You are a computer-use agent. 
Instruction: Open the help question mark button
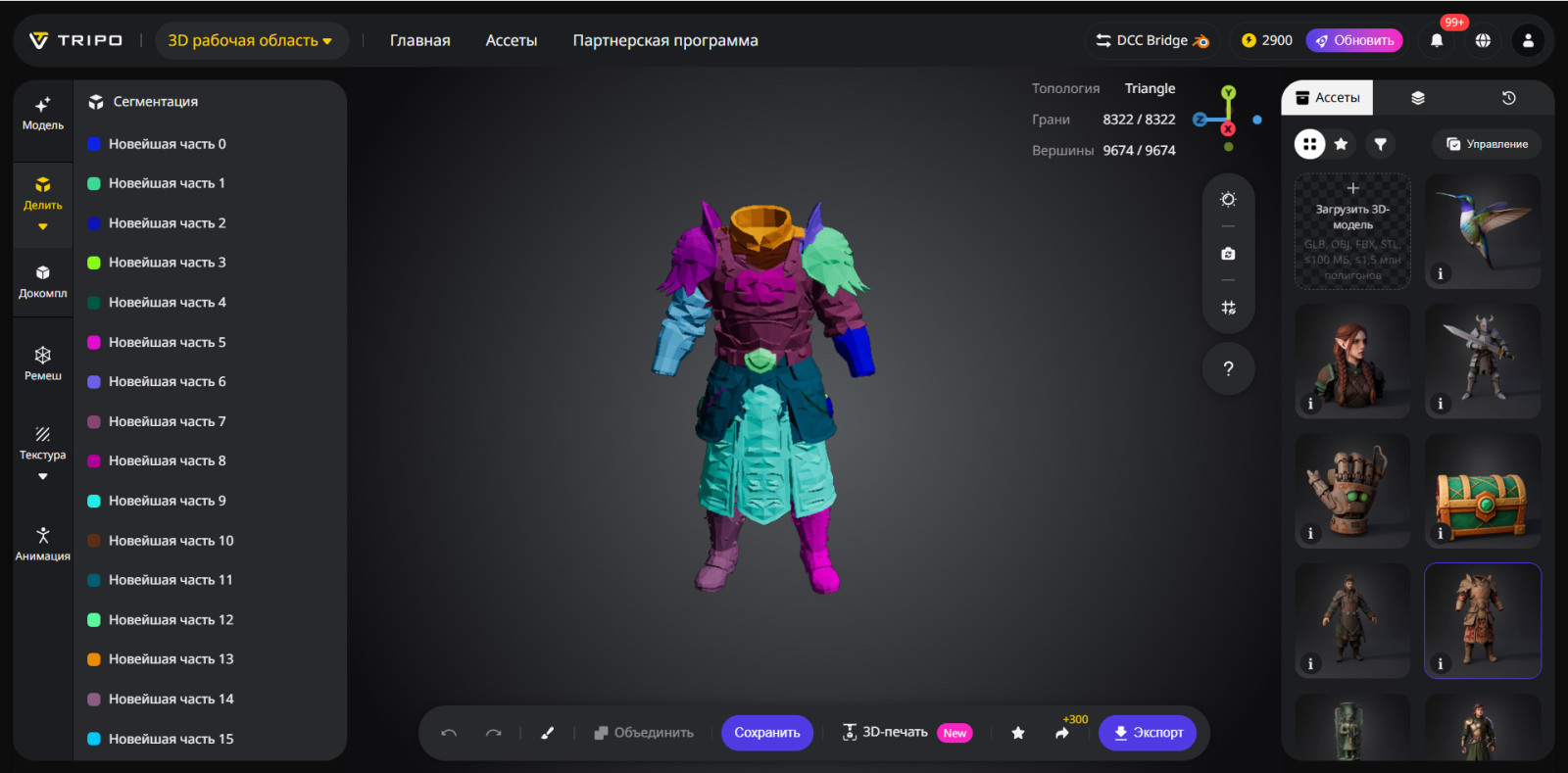coord(1228,368)
